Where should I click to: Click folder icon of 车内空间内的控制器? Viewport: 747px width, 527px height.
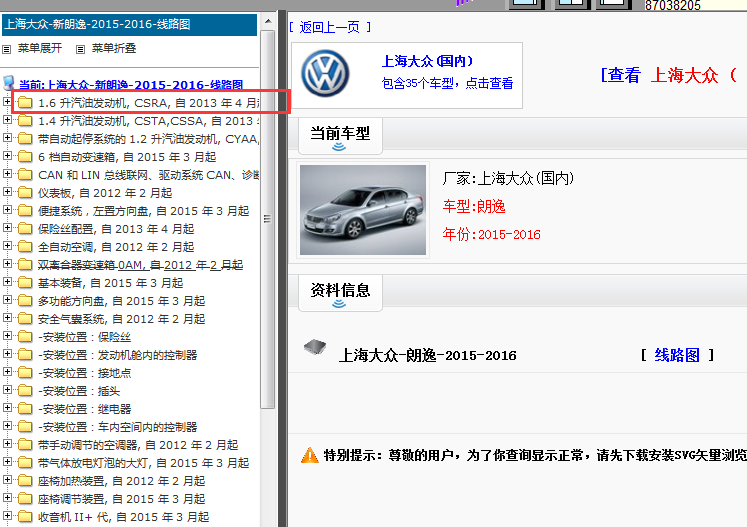tap(25, 427)
